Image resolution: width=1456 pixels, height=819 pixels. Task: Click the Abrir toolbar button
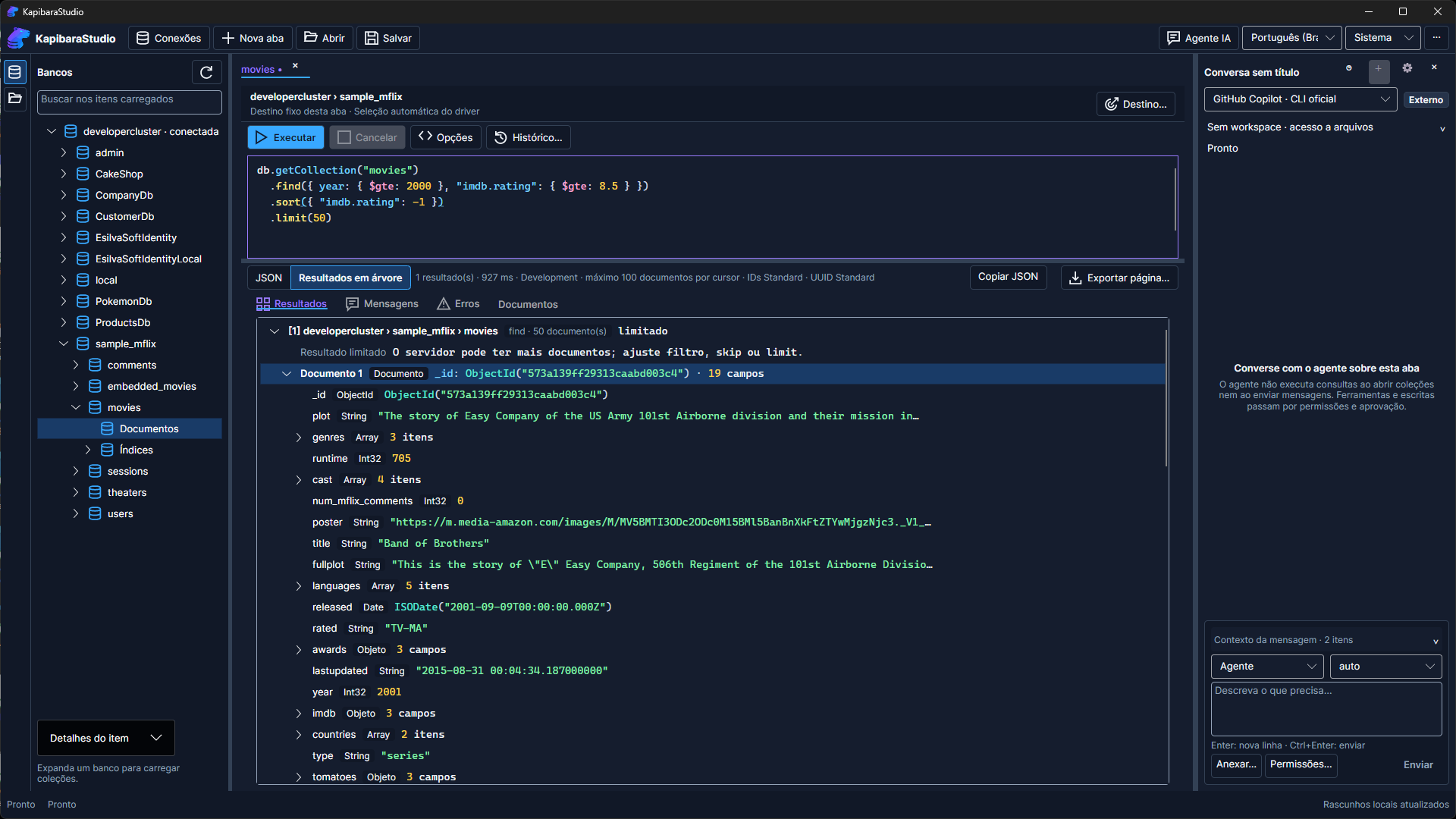coord(325,38)
